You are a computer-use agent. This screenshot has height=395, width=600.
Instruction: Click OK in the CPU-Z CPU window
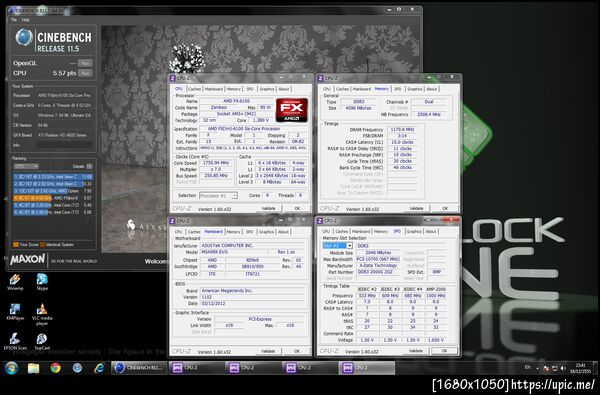[x=297, y=208]
